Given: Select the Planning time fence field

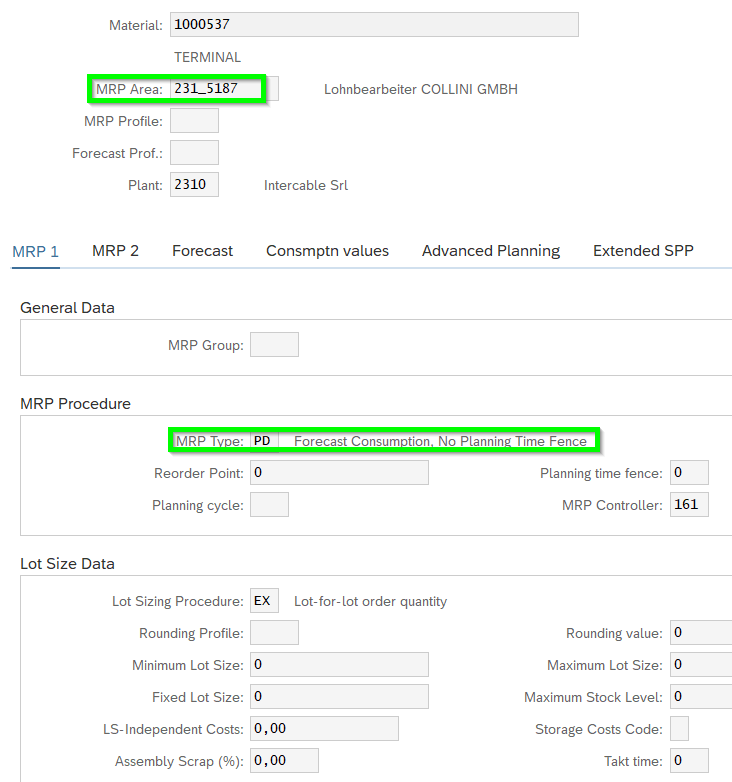Looking at the screenshot, I should (x=689, y=473).
